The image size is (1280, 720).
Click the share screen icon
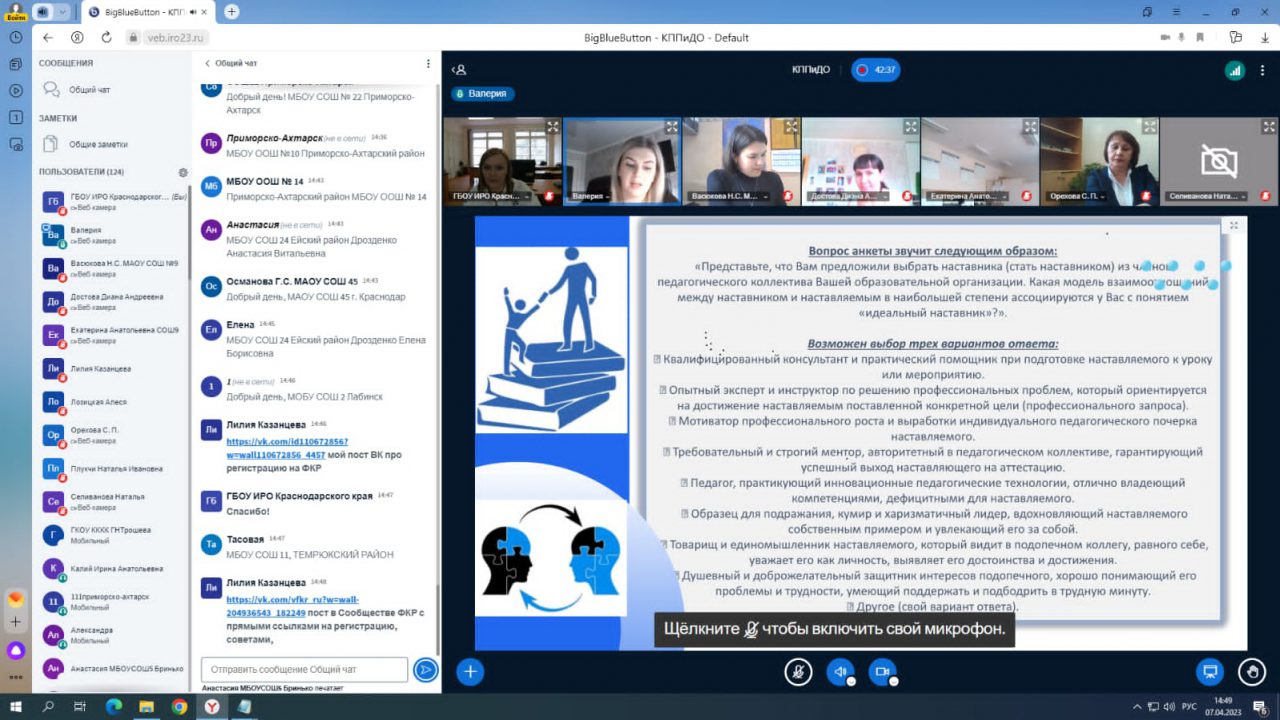tap(1210, 672)
